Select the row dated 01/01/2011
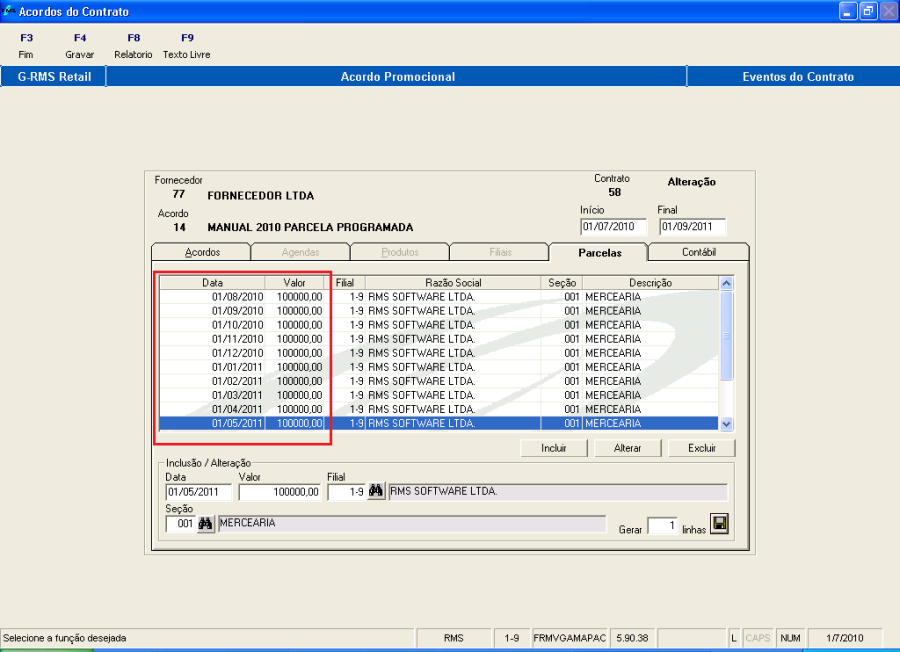 point(439,367)
